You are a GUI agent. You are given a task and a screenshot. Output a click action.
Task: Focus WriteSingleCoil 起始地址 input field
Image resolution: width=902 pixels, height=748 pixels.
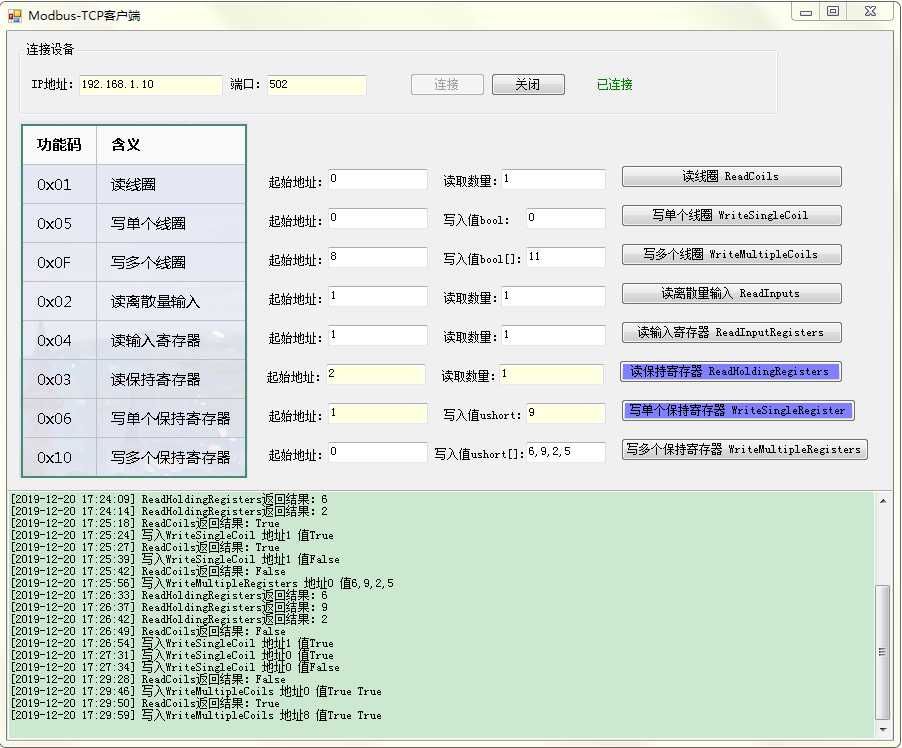coord(378,218)
